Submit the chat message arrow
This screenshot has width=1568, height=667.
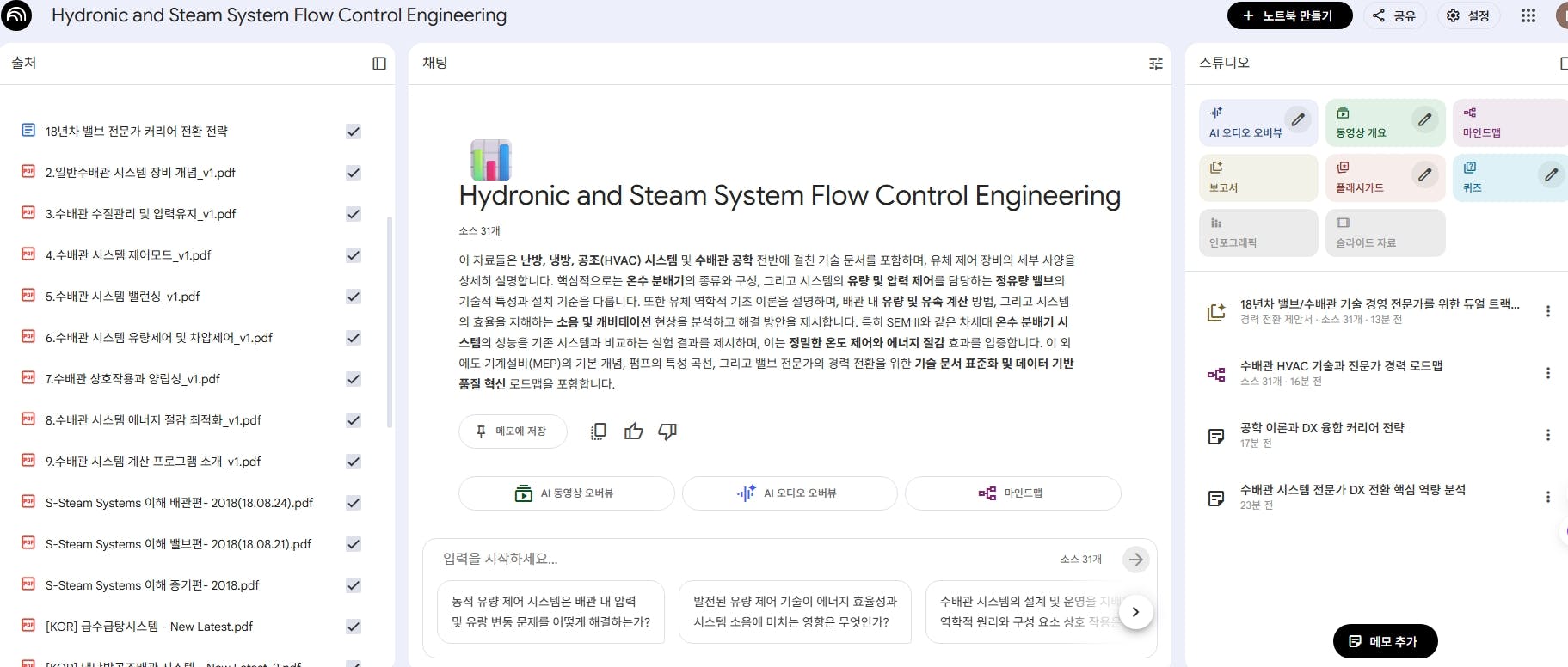click(1136, 560)
